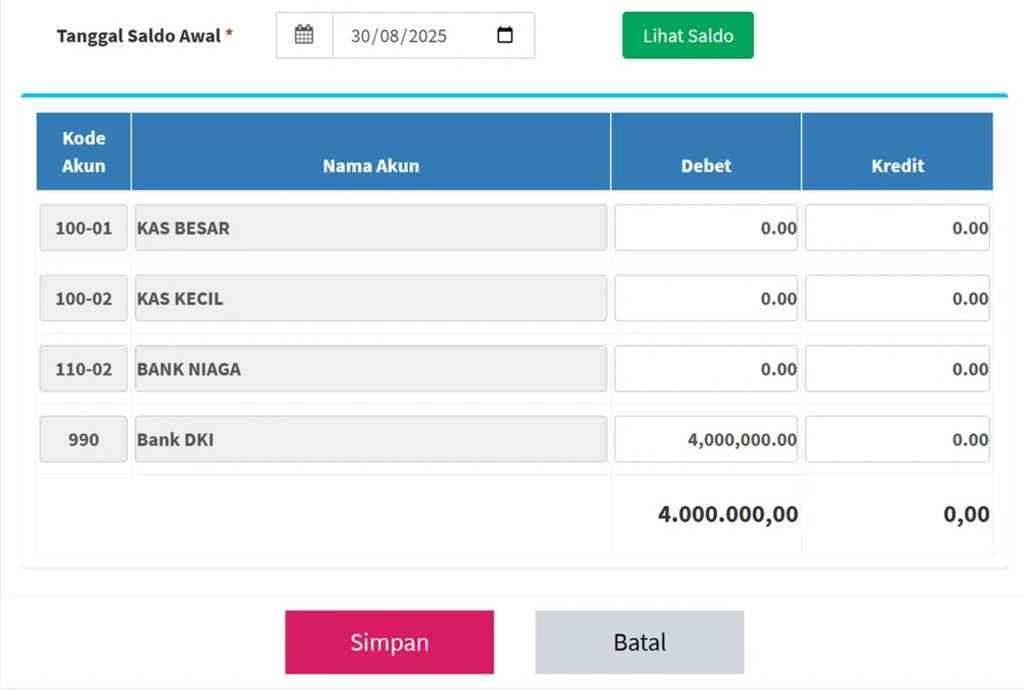Click the Simpan button
Screen dimensions: 1024x690
[389, 642]
